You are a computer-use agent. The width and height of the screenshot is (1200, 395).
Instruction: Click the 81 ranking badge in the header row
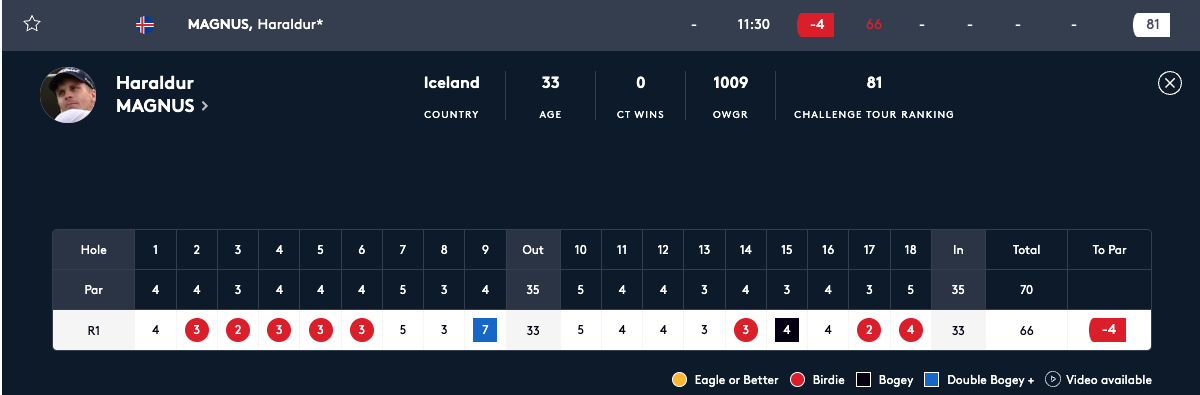click(1152, 24)
